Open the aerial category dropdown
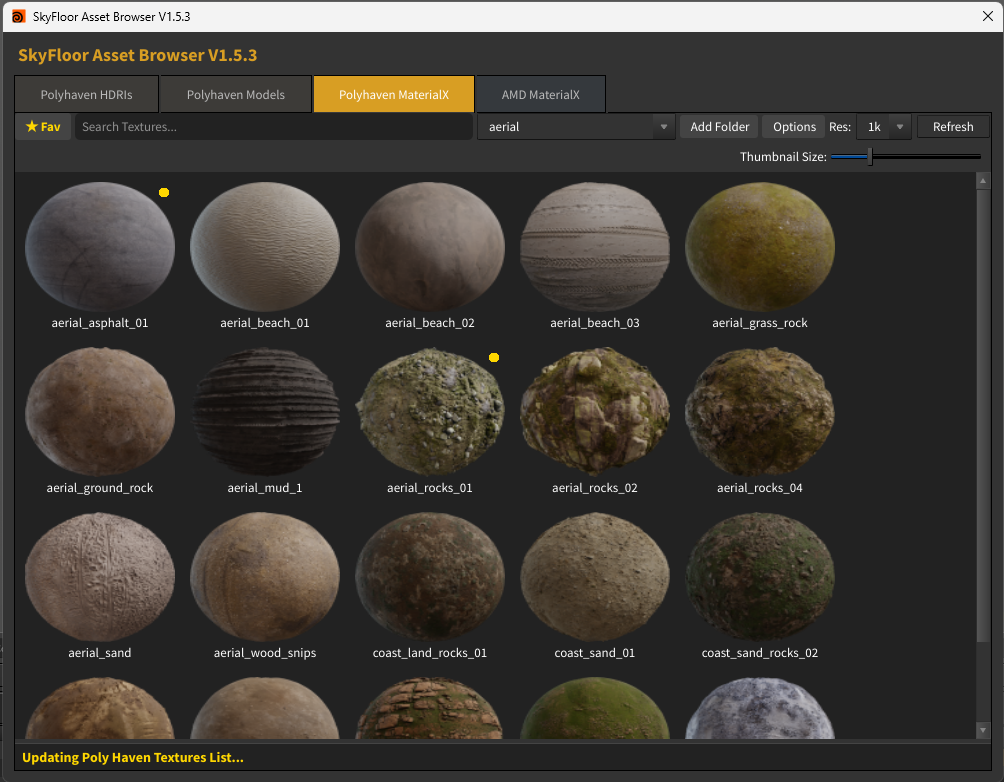The width and height of the screenshot is (1004, 782). click(x=576, y=127)
